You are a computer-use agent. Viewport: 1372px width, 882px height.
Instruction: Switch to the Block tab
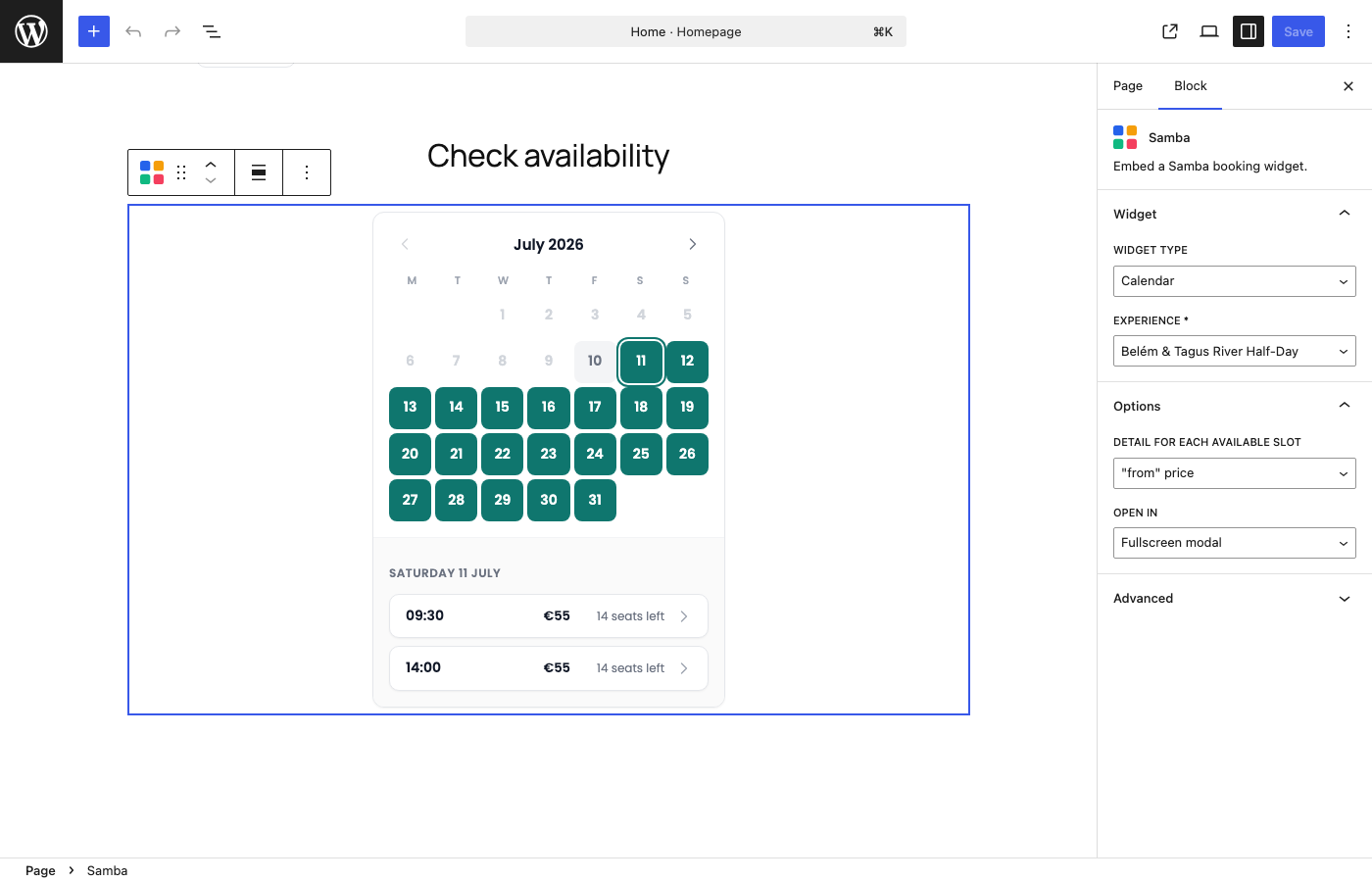click(1191, 86)
